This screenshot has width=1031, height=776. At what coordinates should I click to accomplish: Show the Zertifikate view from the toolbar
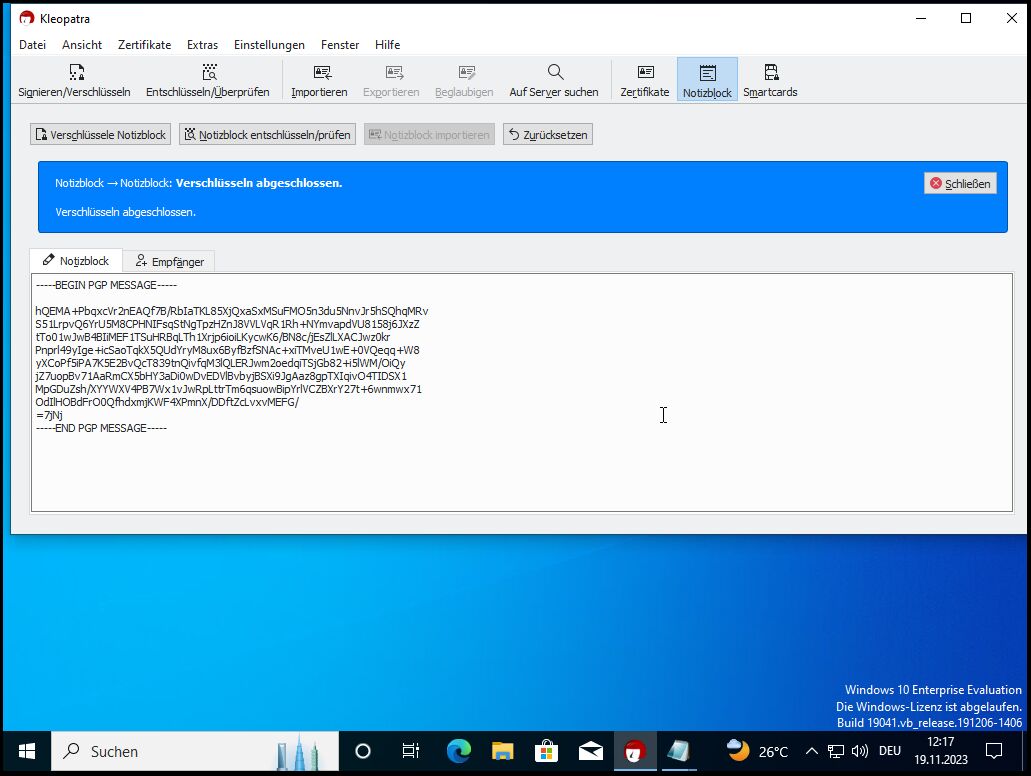pyautogui.click(x=645, y=73)
